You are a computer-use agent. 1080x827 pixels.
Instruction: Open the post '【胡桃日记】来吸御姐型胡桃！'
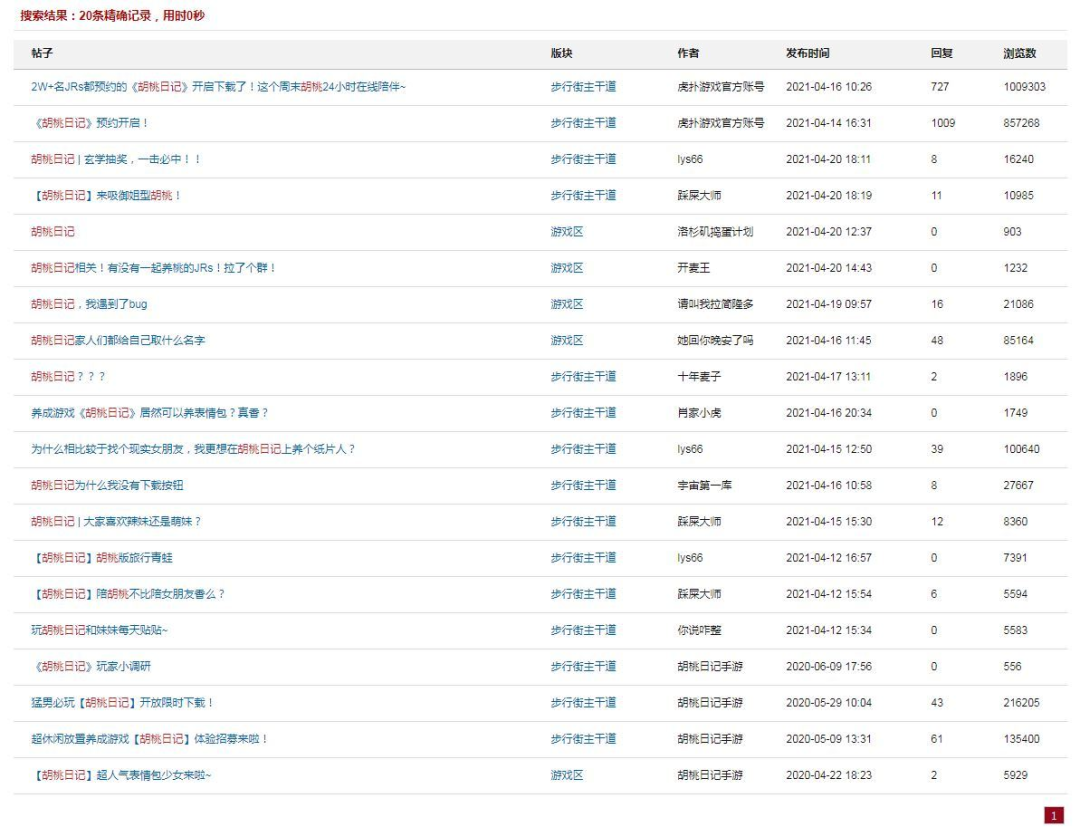[x=106, y=196]
